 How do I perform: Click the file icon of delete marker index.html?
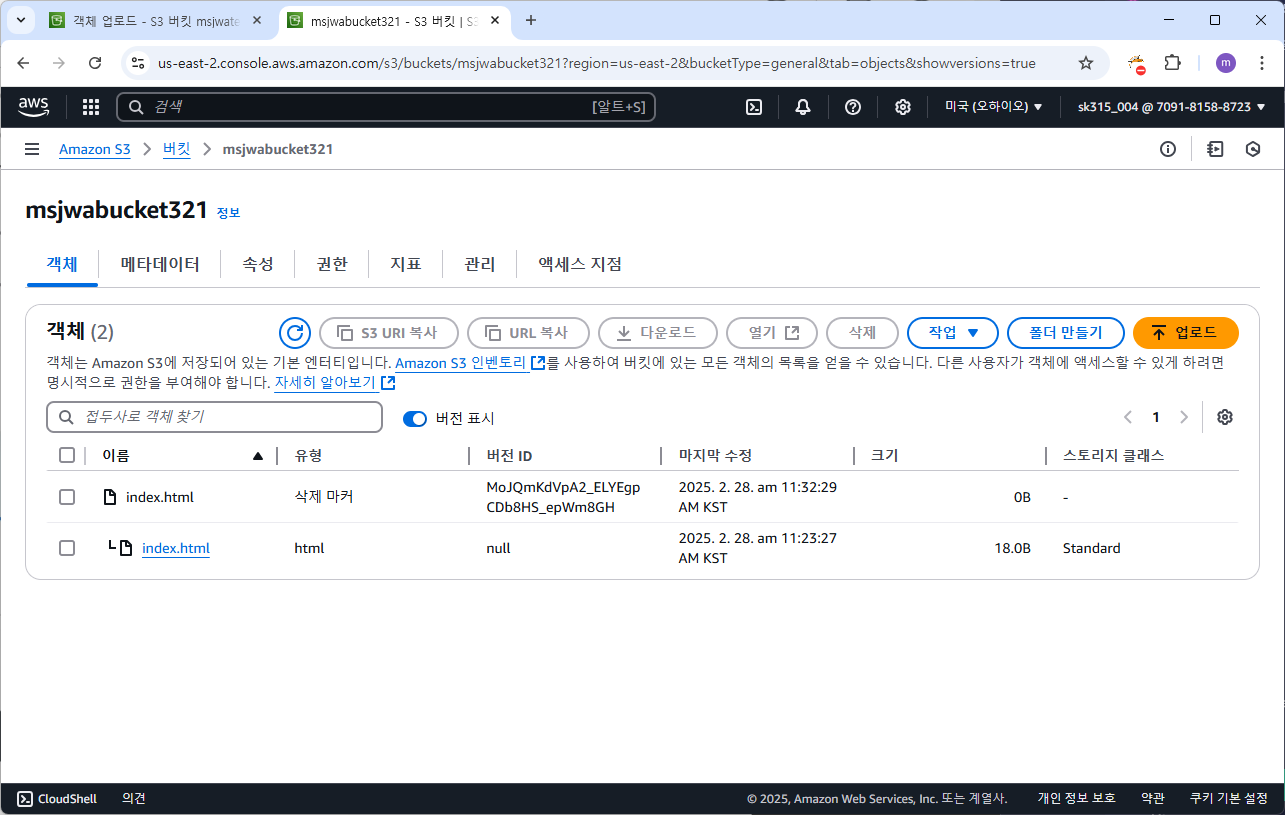pyautogui.click(x=111, y=497)
